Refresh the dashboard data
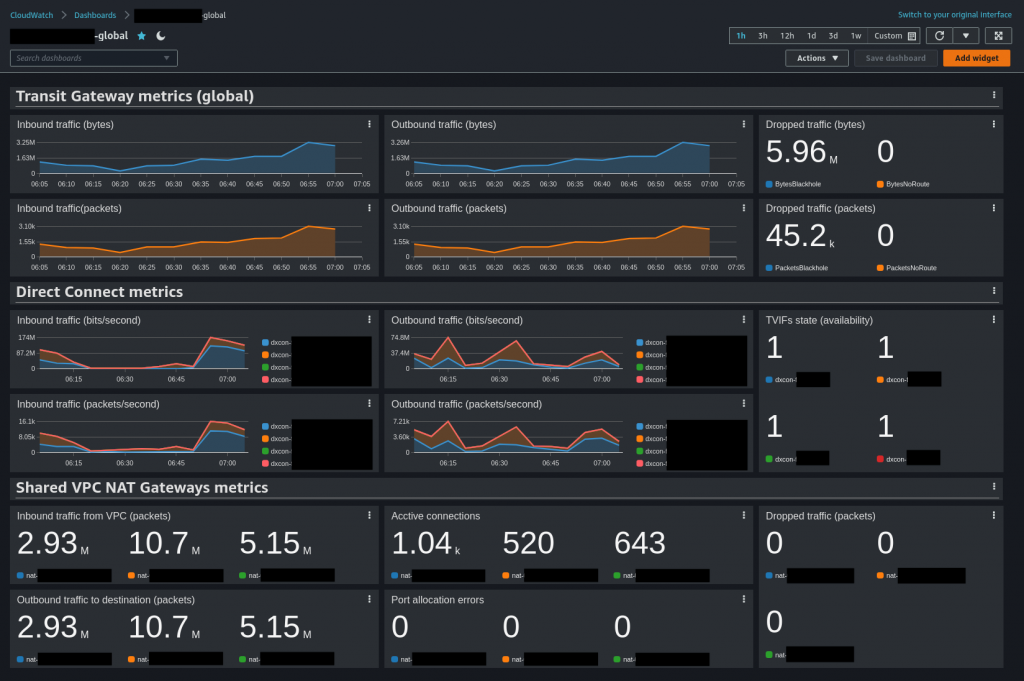 [x=938, y=35]
